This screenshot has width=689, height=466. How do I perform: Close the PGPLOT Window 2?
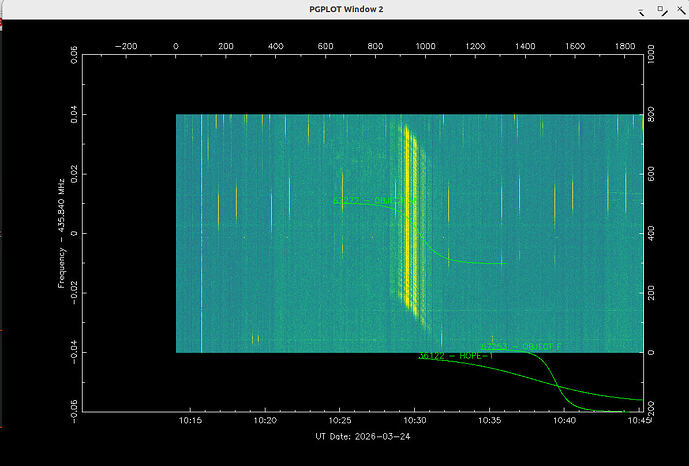pos(679,9)
